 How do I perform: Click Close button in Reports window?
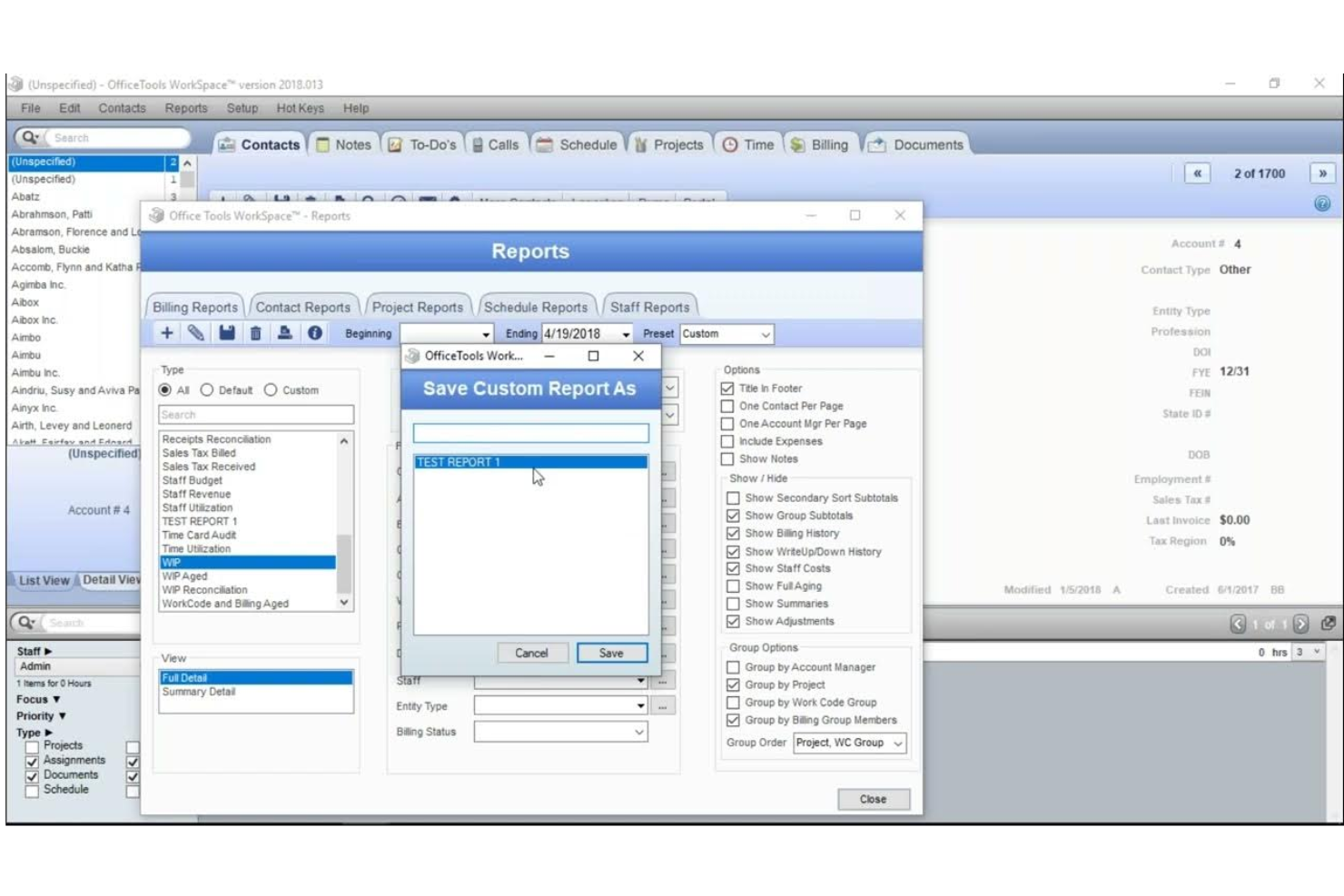(873, 799)
